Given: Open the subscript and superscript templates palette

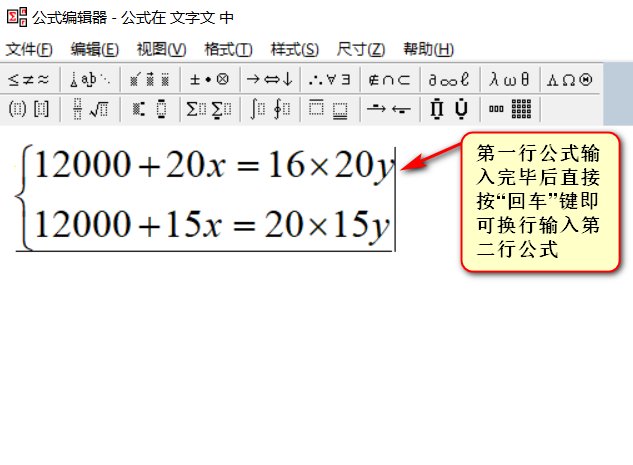Looking at the screenshot, I should [x=150, y=109].
